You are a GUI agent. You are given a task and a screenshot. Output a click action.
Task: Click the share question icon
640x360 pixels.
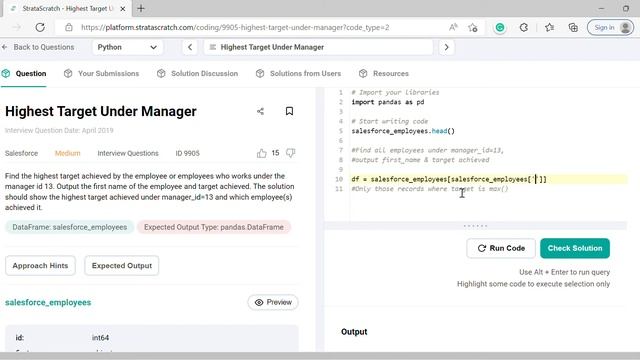(x=260, y=111)
